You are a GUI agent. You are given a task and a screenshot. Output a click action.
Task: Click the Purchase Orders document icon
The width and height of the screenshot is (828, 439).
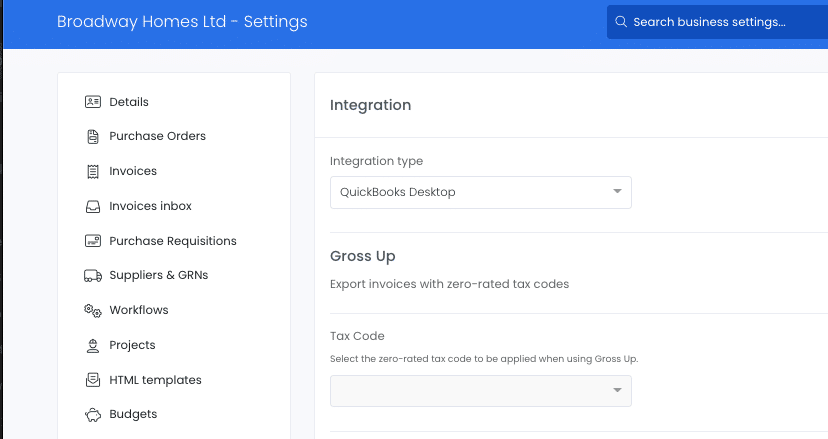point(93,136)
